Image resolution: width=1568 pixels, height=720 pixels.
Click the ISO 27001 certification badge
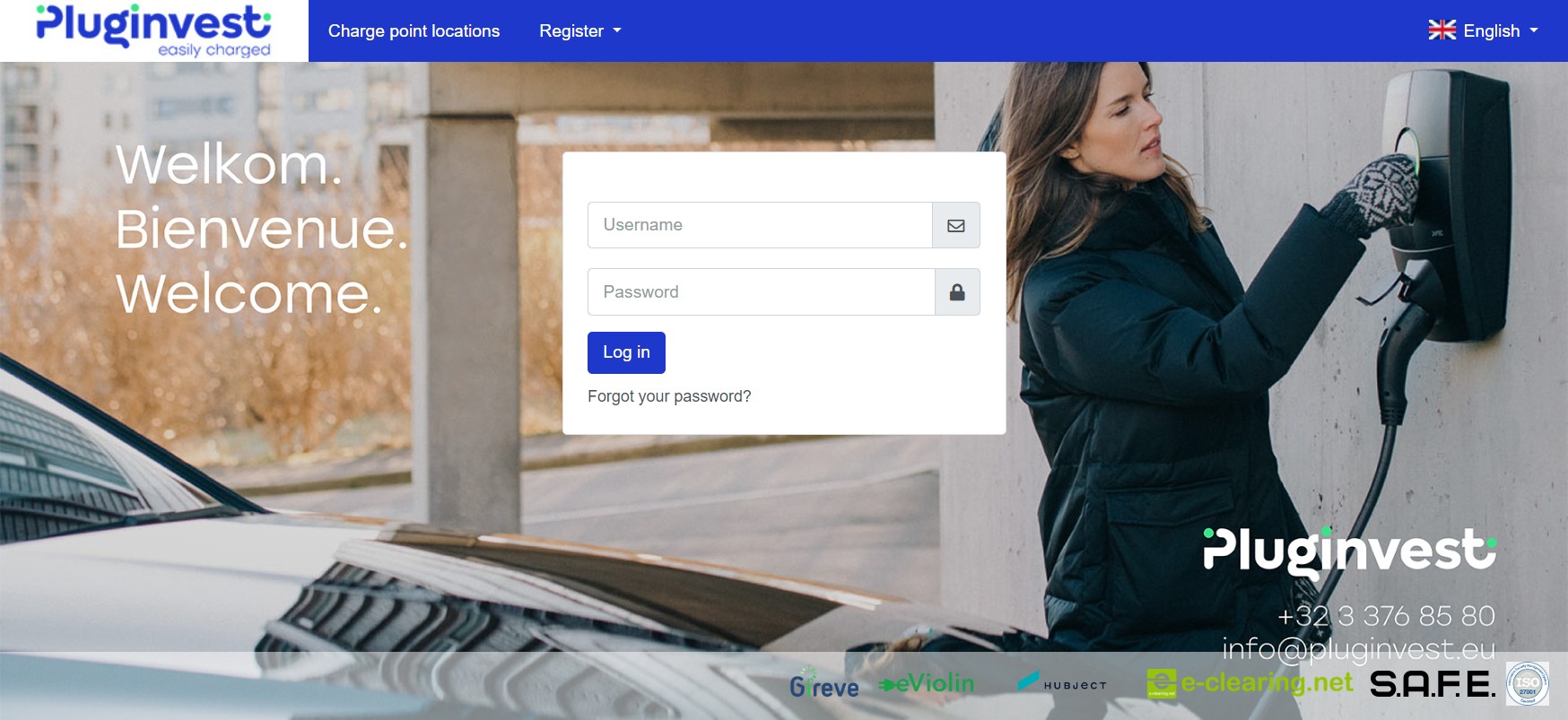1528,683
